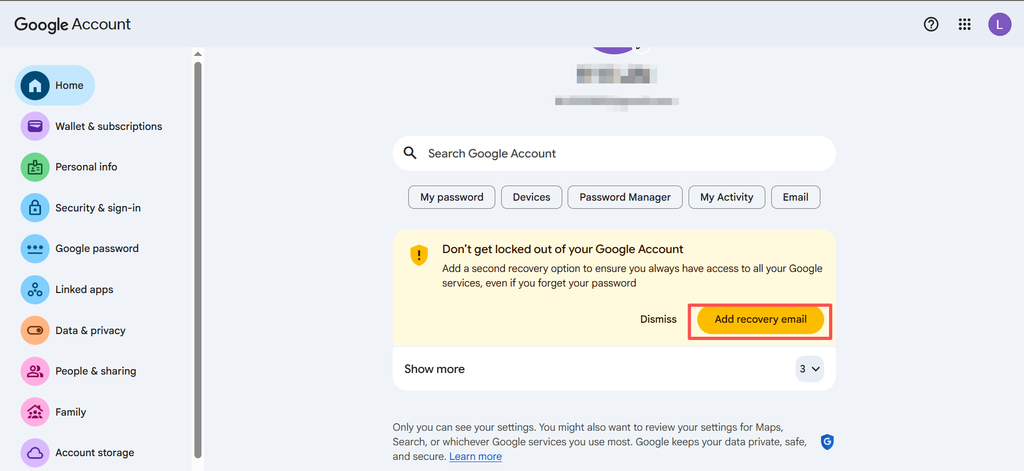Click the Home house icon in sidebar
1024x471 pixels.
tap(35, 86)
